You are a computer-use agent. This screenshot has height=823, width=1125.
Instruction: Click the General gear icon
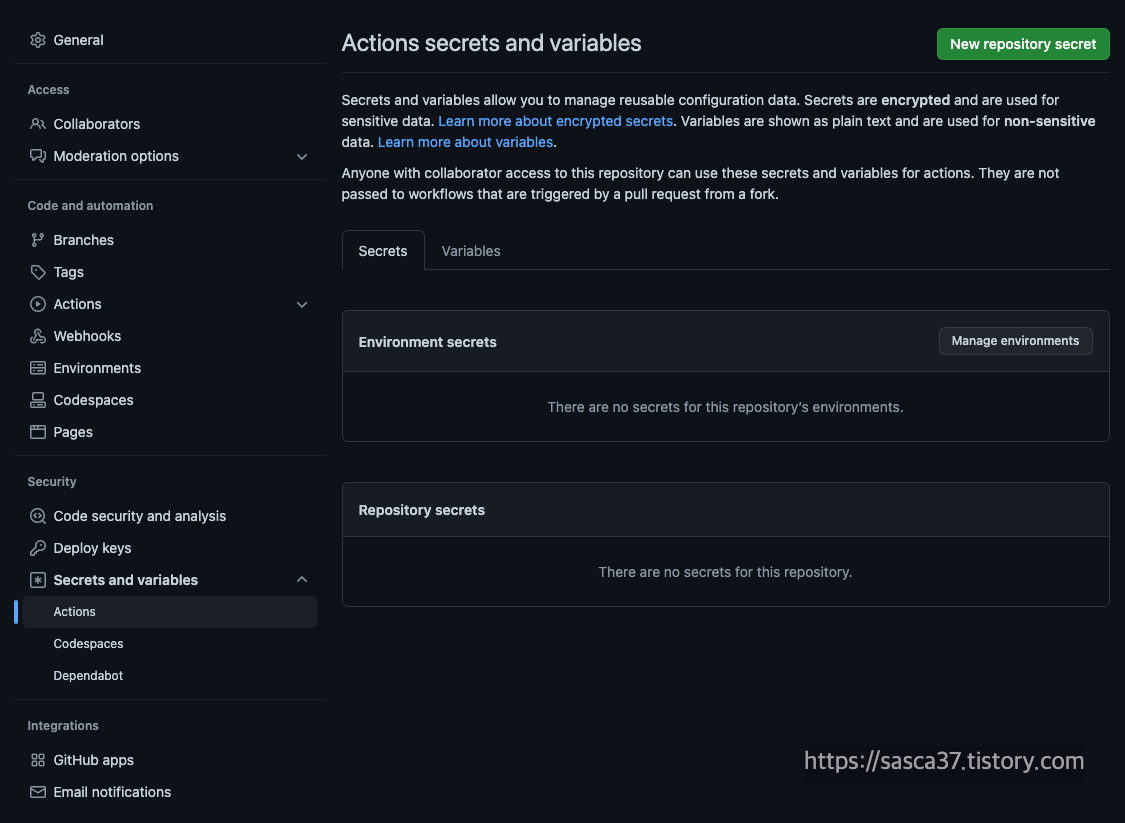38,40
